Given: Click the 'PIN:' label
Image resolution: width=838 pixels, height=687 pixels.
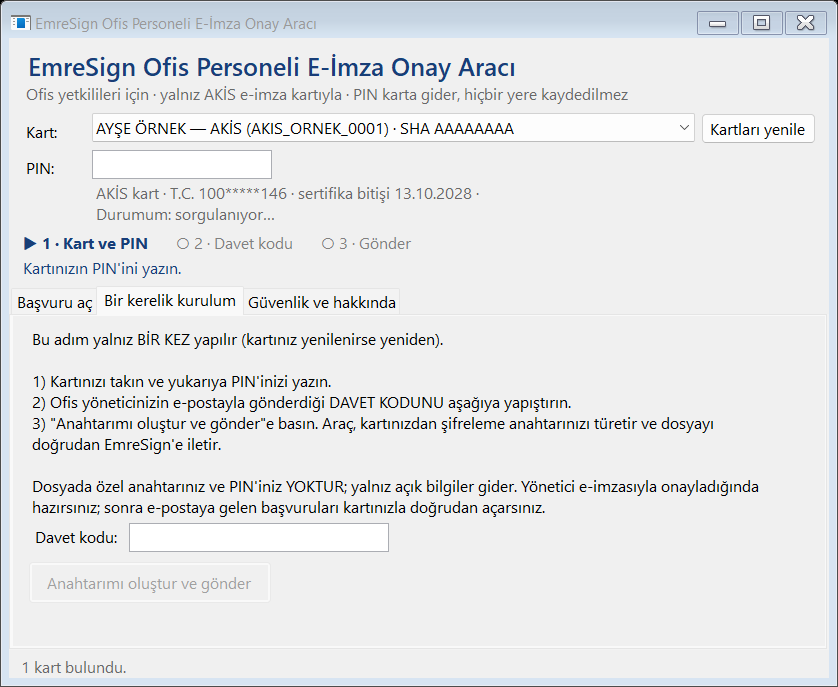Looking at the screenshot, I should click(41, 169).
